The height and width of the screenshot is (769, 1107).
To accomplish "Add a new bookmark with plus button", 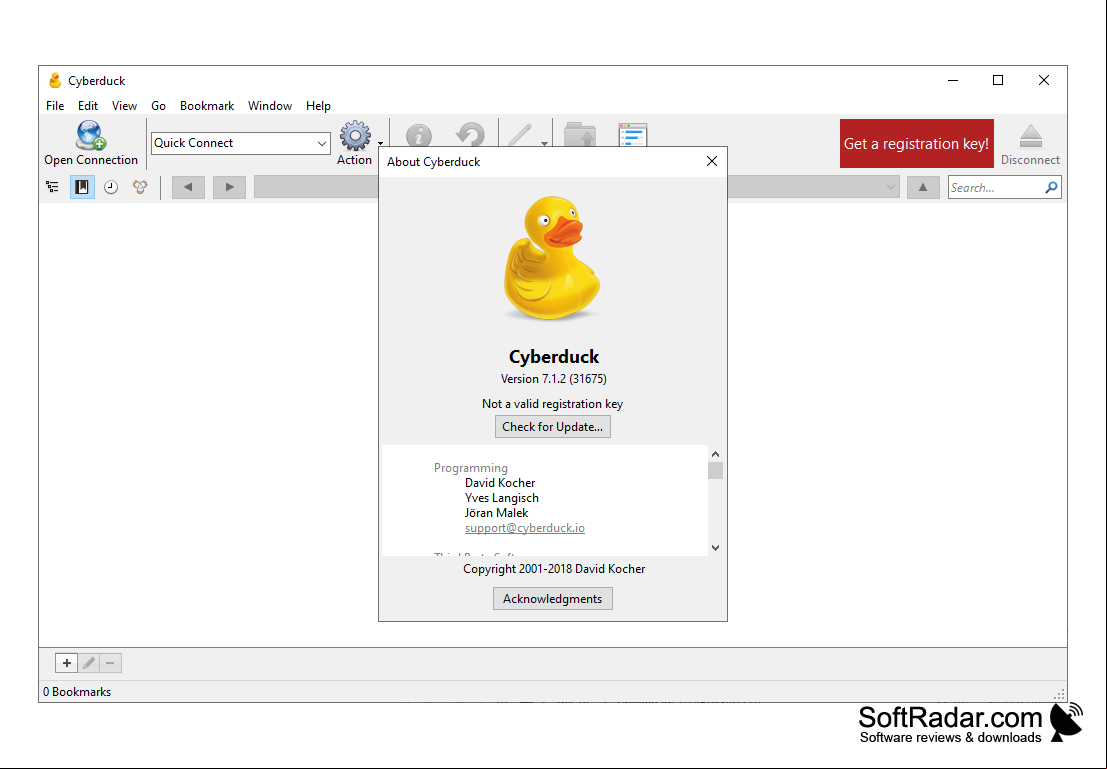I will [66, 663].
